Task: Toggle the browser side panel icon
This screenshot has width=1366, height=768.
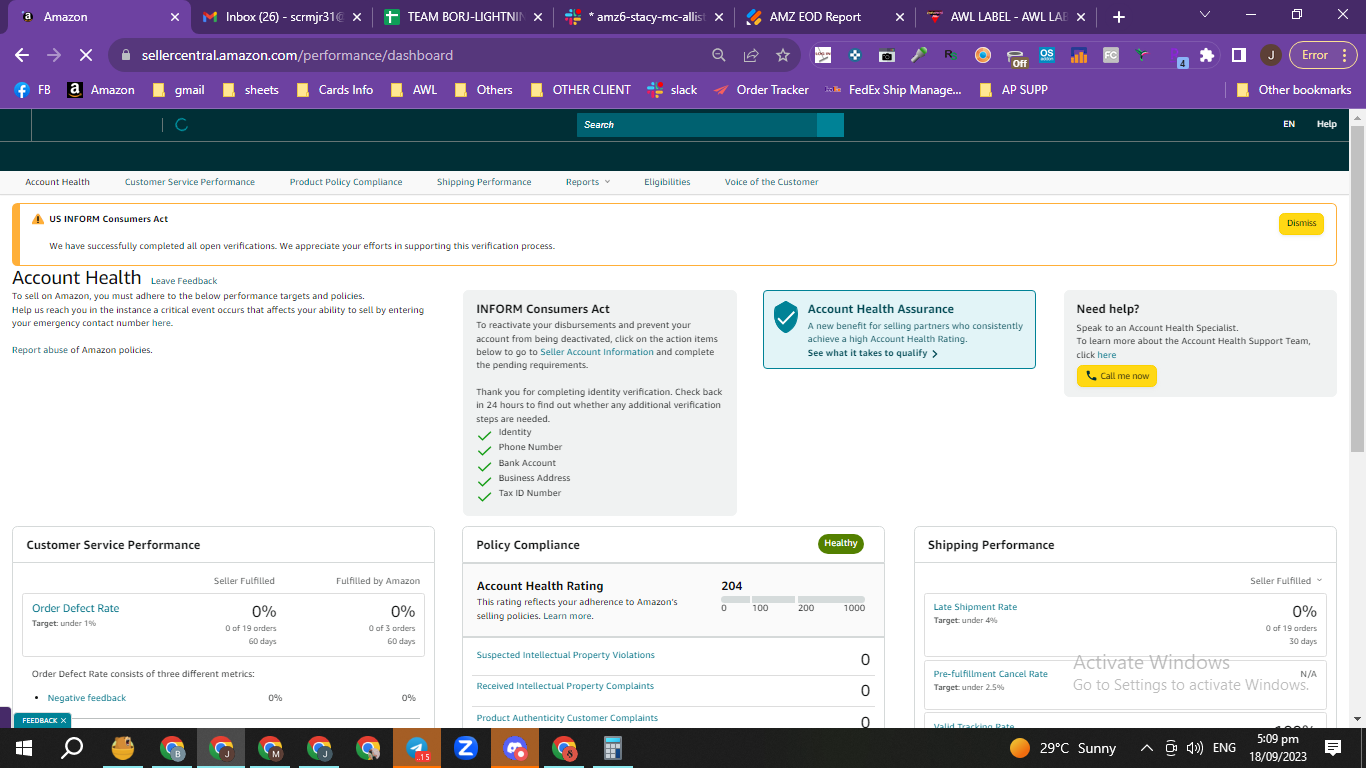Action: click(1239, 55)
